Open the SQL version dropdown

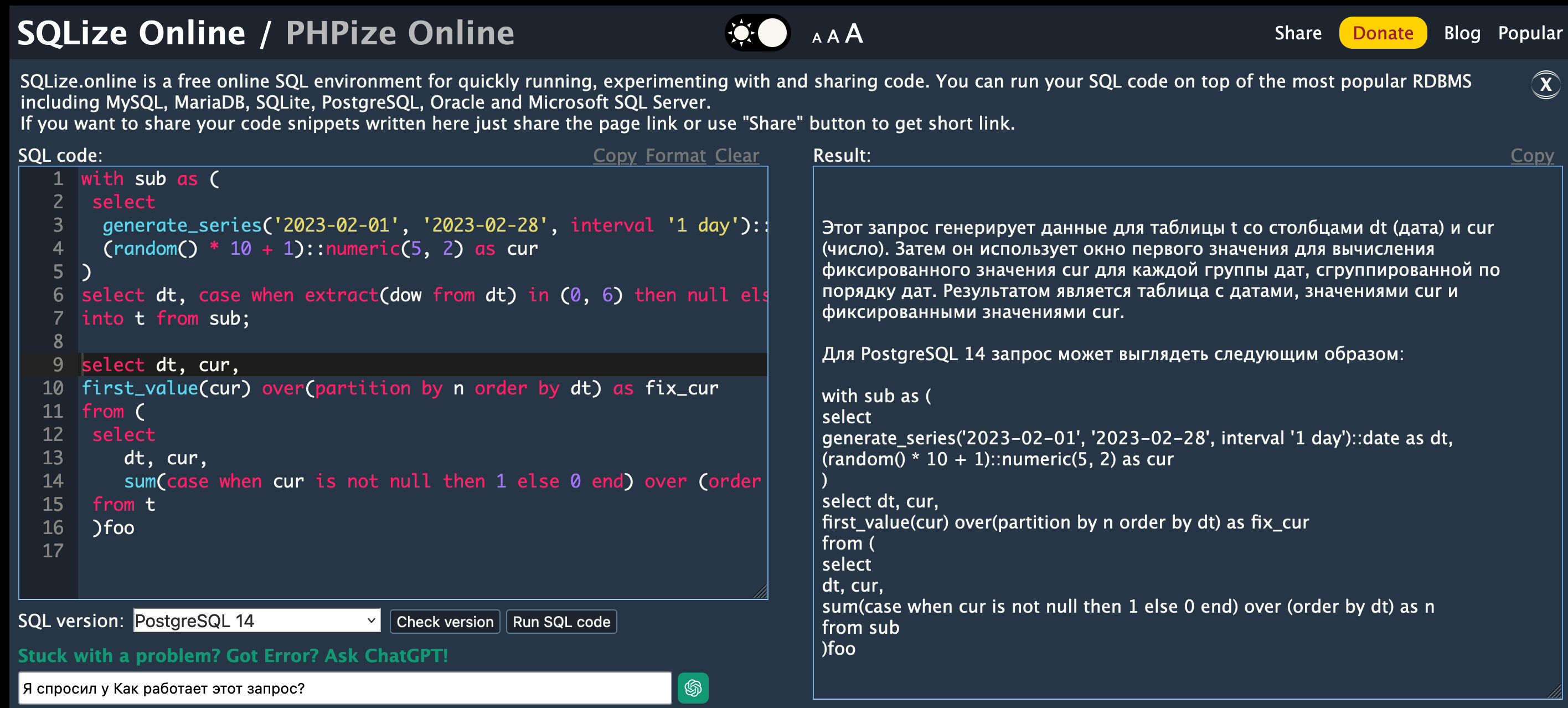point(256,621)
